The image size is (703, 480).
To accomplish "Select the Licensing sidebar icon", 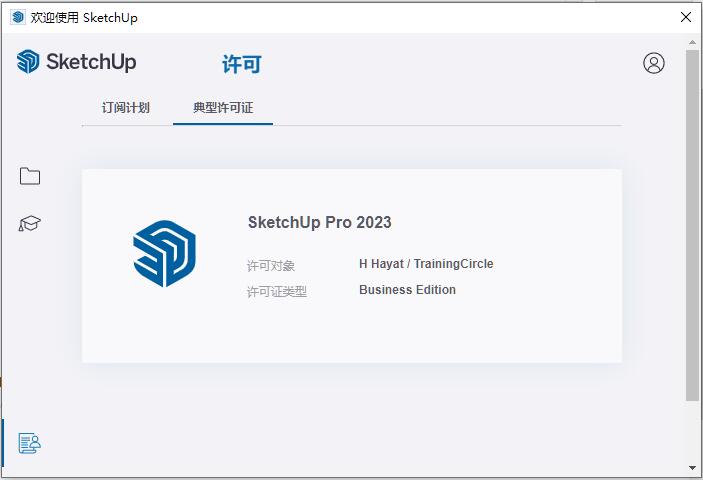I will click(x=30, y=443).
